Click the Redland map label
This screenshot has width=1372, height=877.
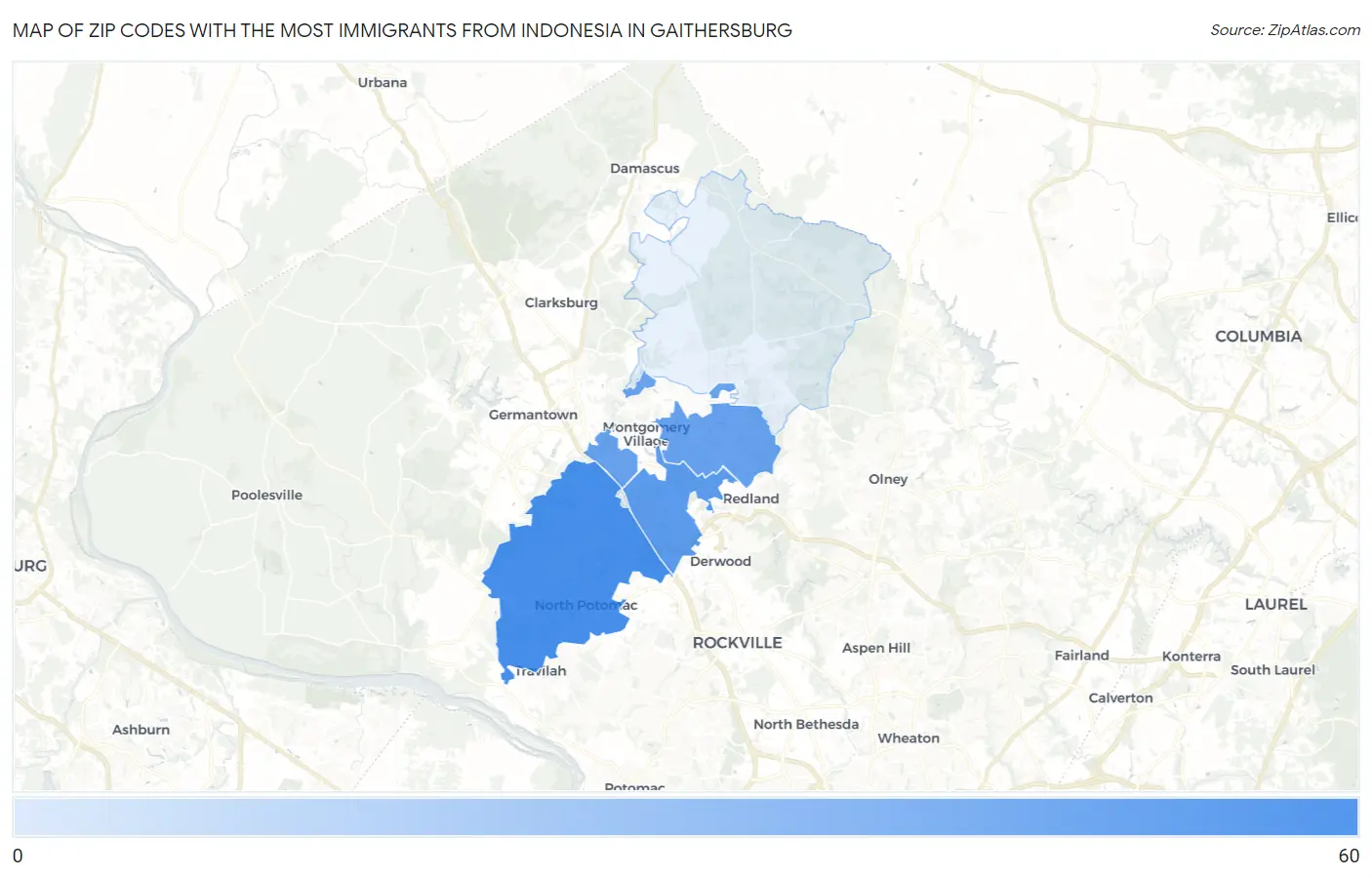click(750, 499)
